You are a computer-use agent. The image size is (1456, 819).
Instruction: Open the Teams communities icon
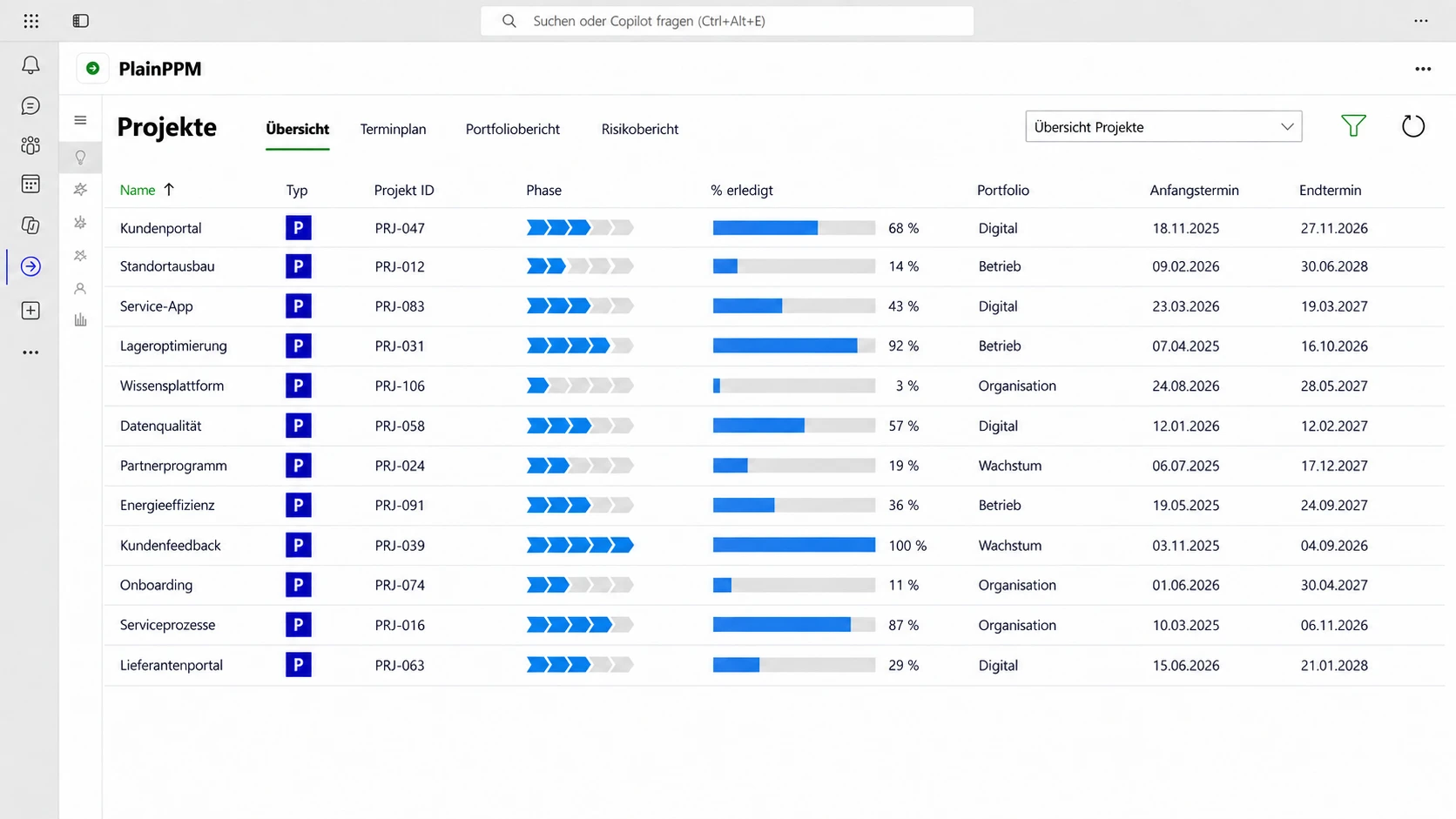click(x=30, y=145)
